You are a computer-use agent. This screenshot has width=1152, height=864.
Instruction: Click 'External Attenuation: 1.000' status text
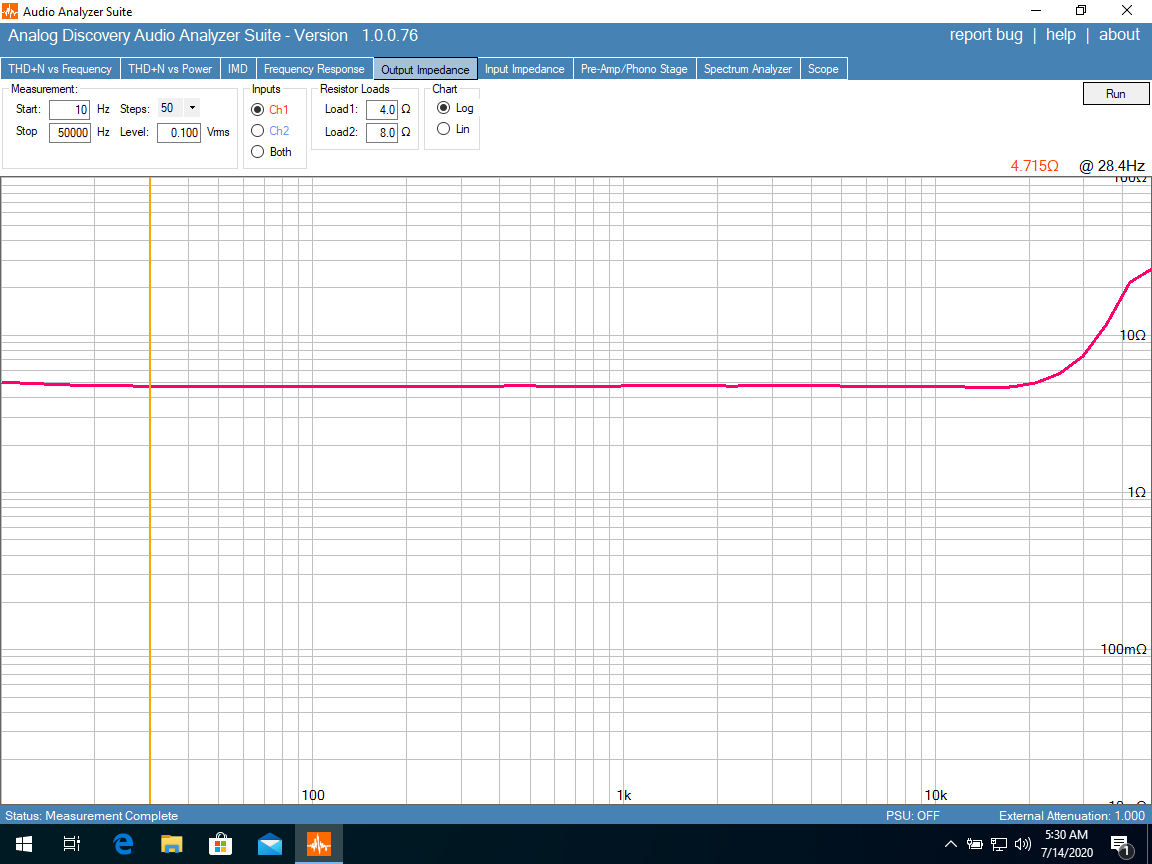click(x=1072, y=816)
